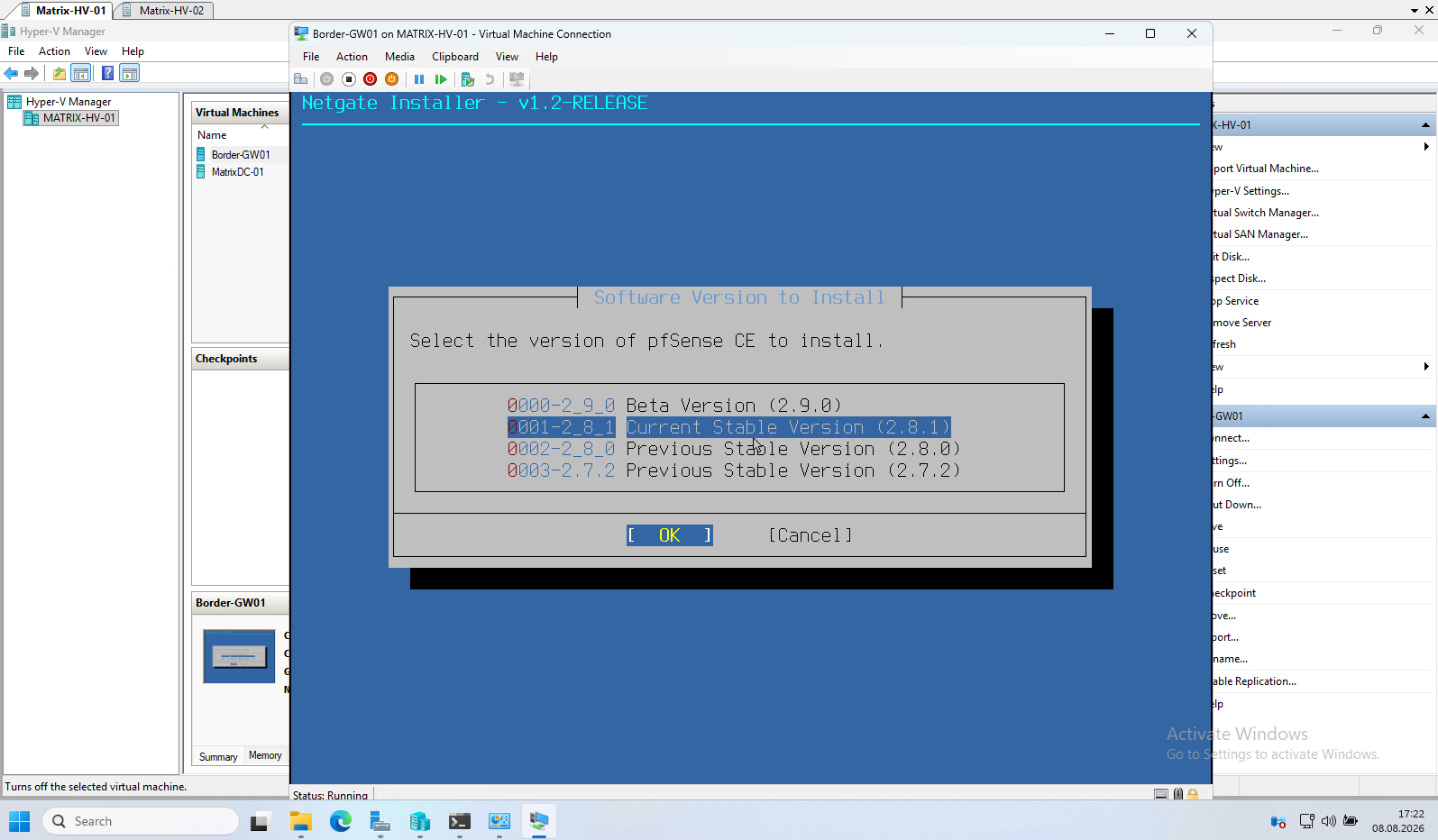Open Help menu in VM Connection window
The width and height of the screenshot is (1438, 840).
(546, 57)
